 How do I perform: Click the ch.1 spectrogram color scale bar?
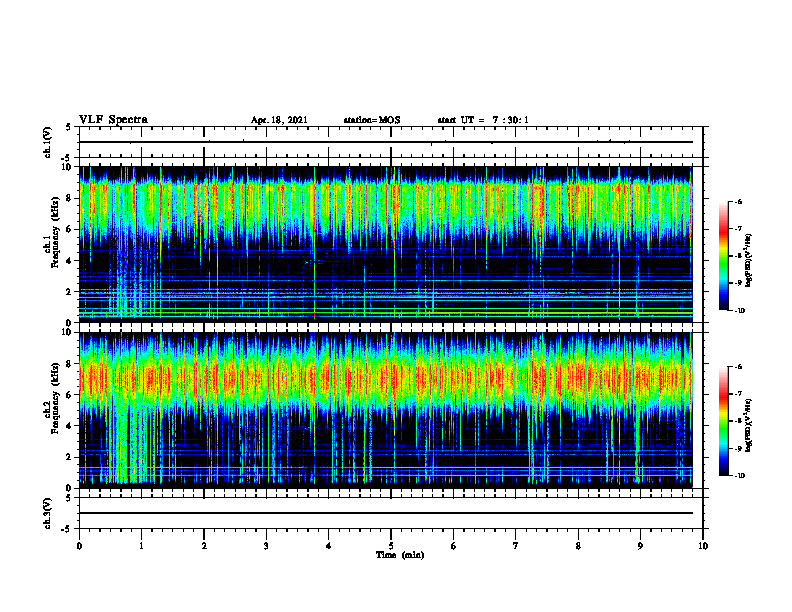coord(723,256)
